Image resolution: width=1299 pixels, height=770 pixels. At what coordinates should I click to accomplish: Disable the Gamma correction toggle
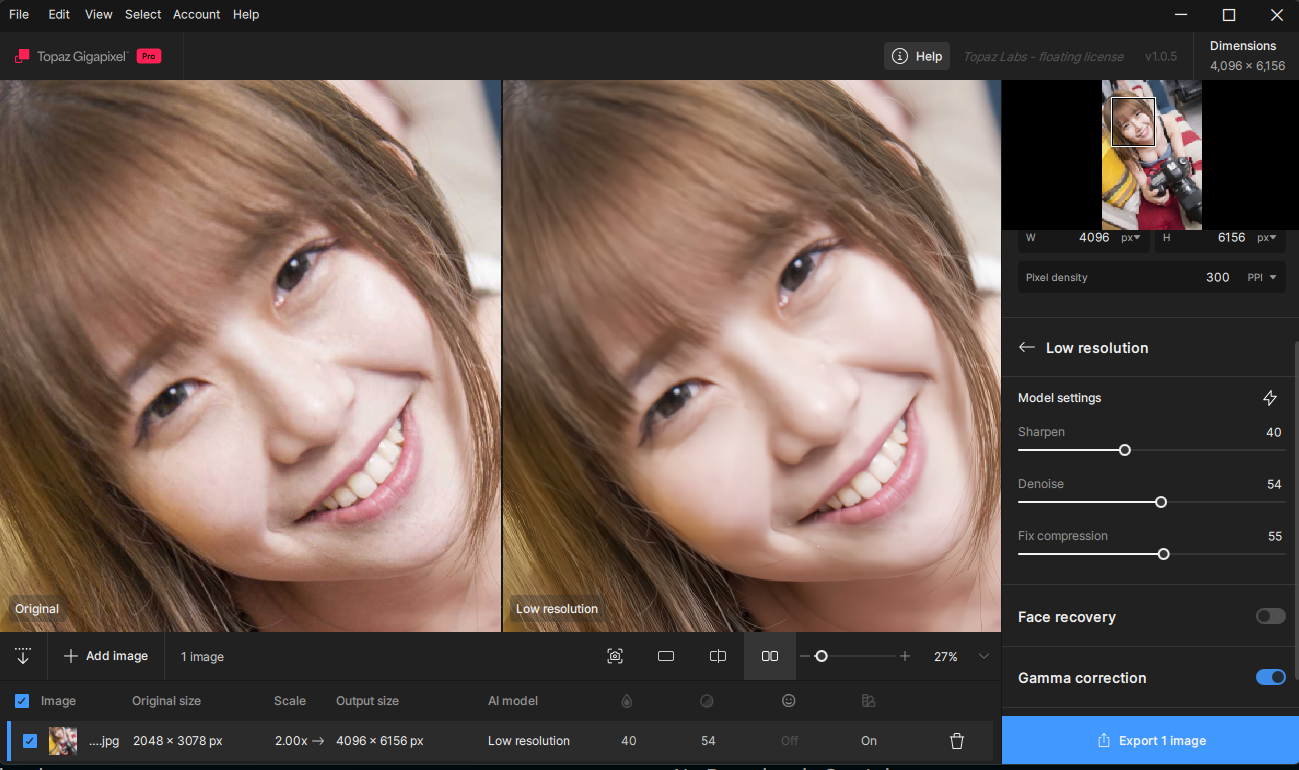1270,678
